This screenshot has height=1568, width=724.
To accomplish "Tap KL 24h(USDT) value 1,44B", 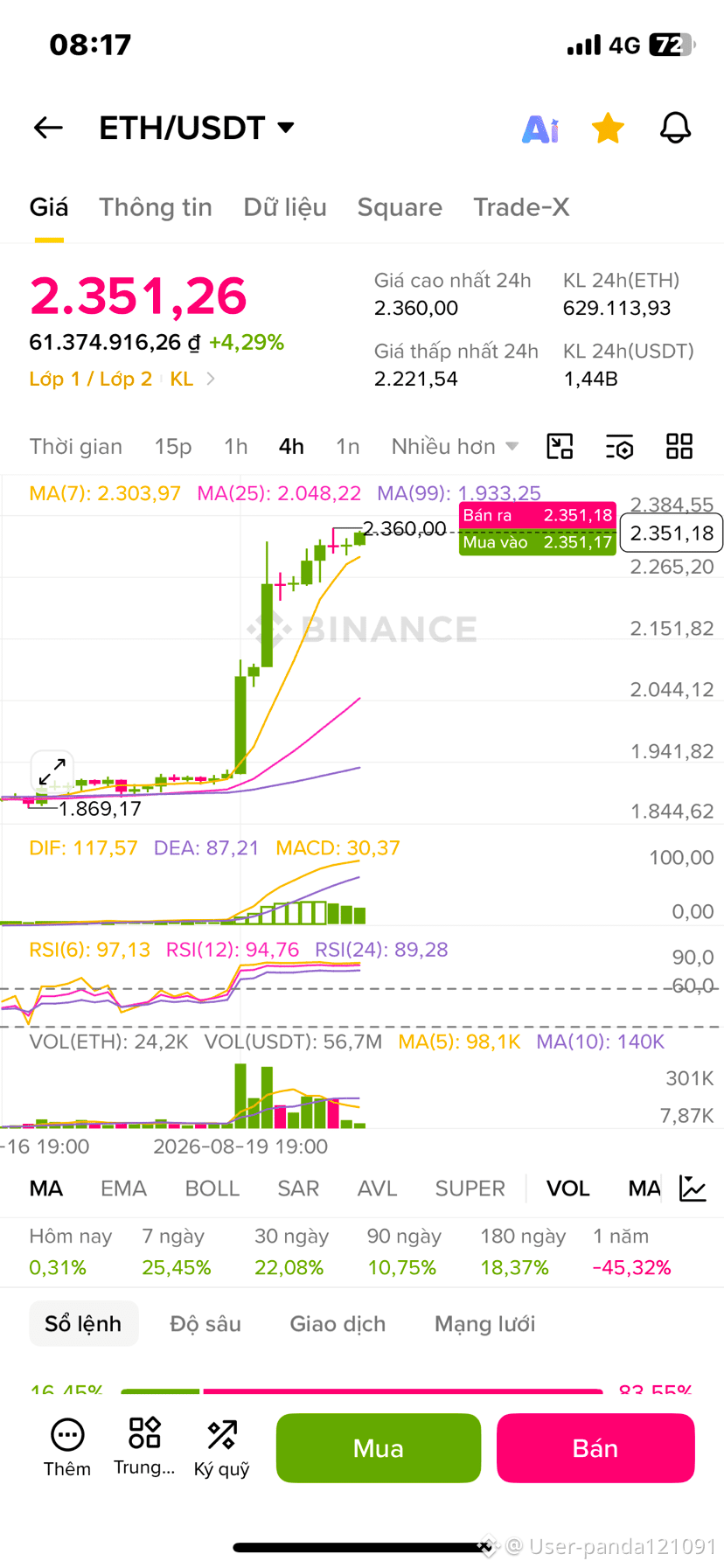I will click(x=591, y=379).
